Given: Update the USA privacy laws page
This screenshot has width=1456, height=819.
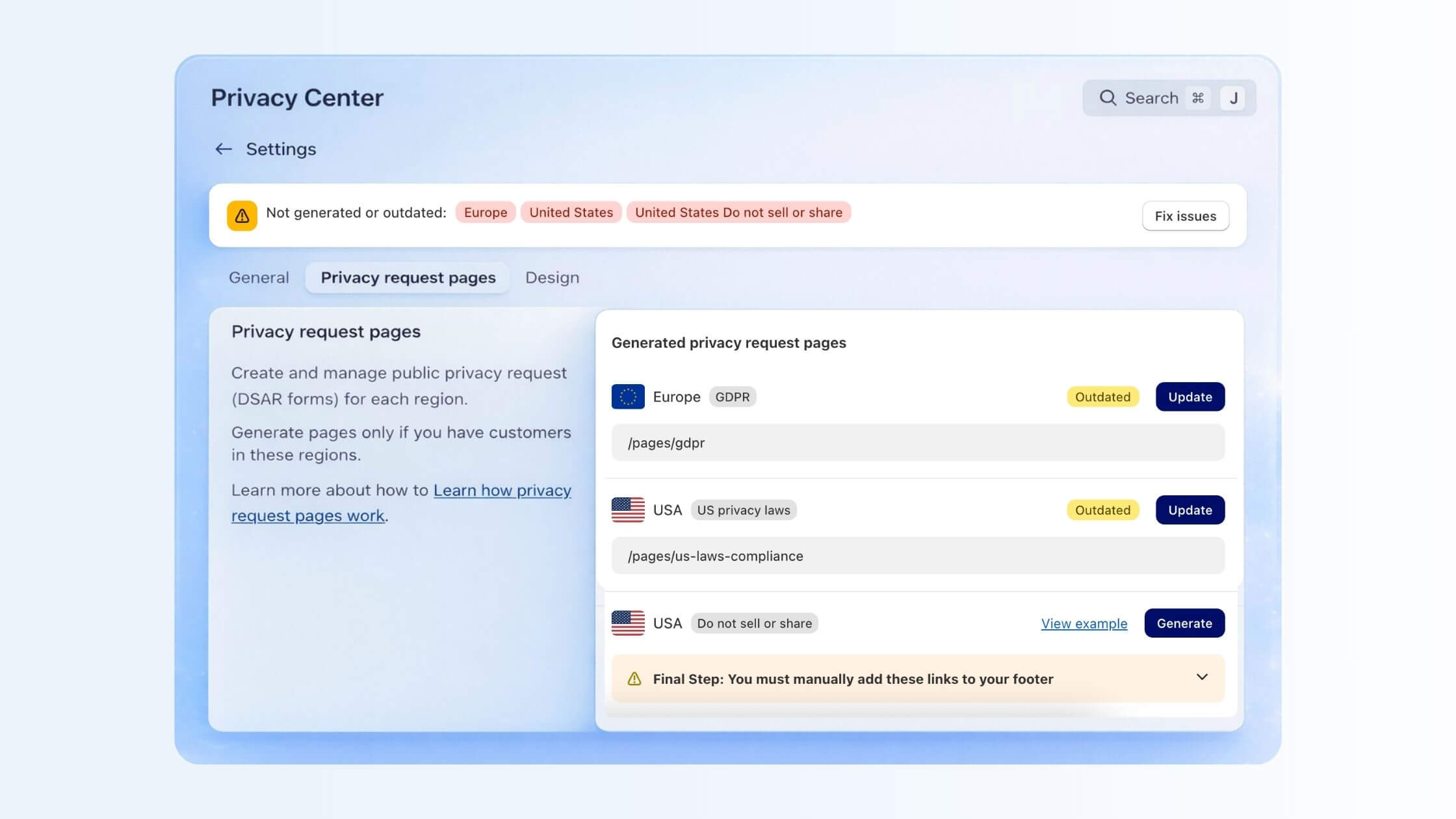Looking at the screenshot, I should pos(1189,510).
